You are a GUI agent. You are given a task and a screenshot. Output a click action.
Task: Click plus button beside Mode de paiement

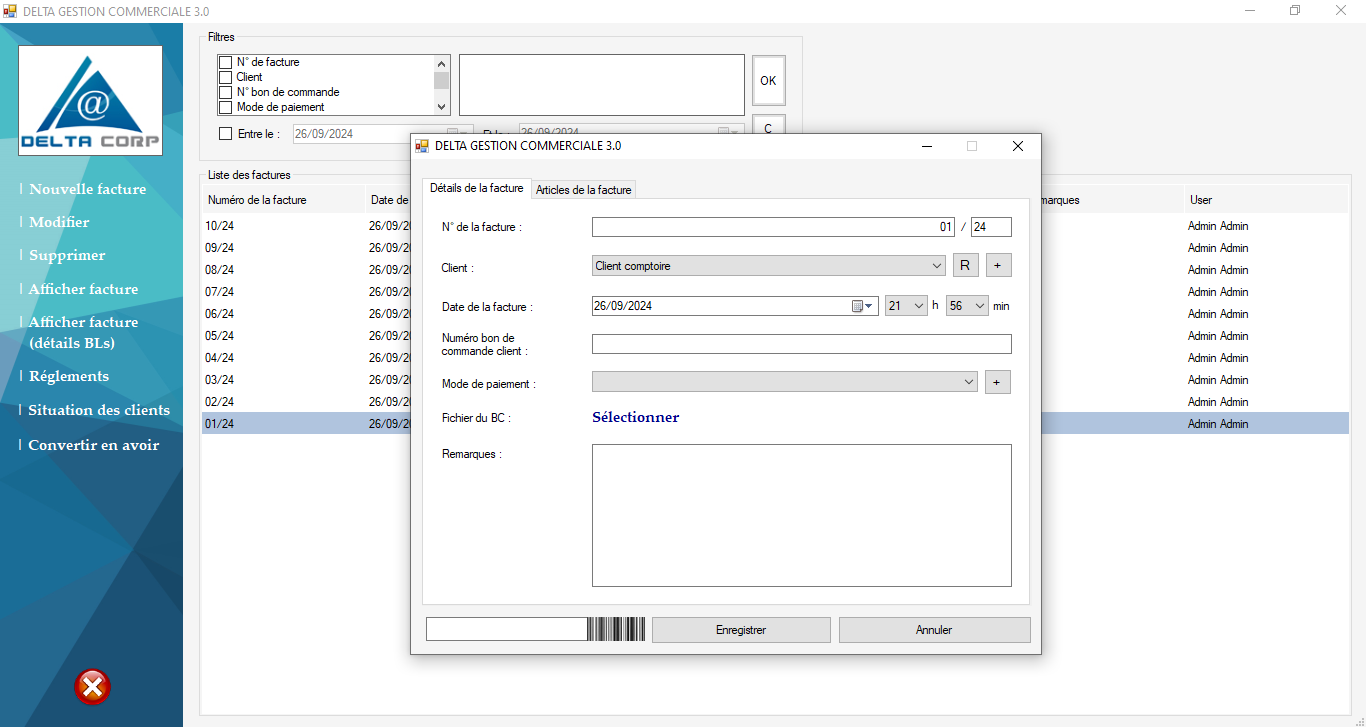[998, 382]
